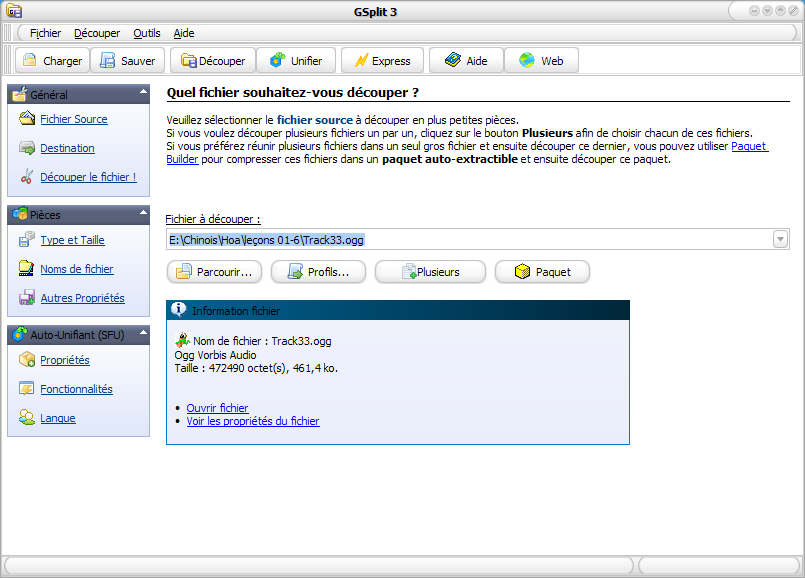The image size is (805, 578).
Task: Open the Découper menu
Action: click(x=97, y=33)
